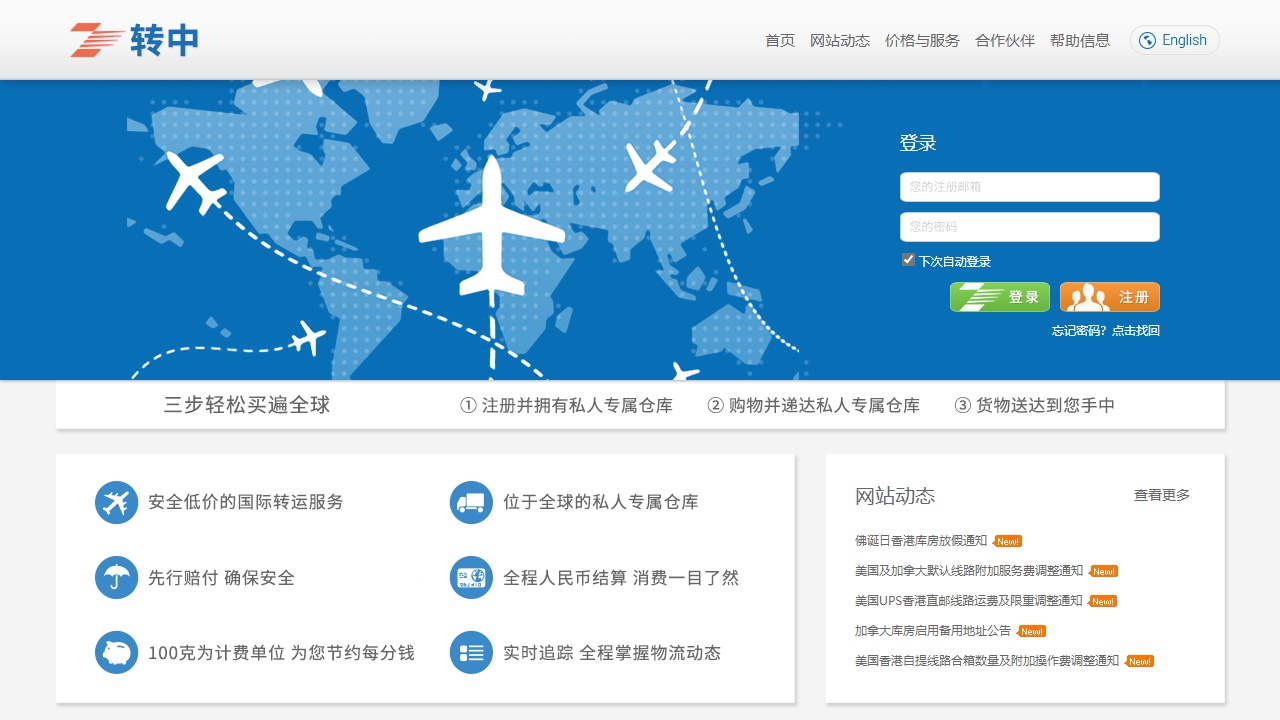The image size is (1280, 720).
Task: Click the 位于全球的私人专属仓库 text
Action: coord(601,502)
